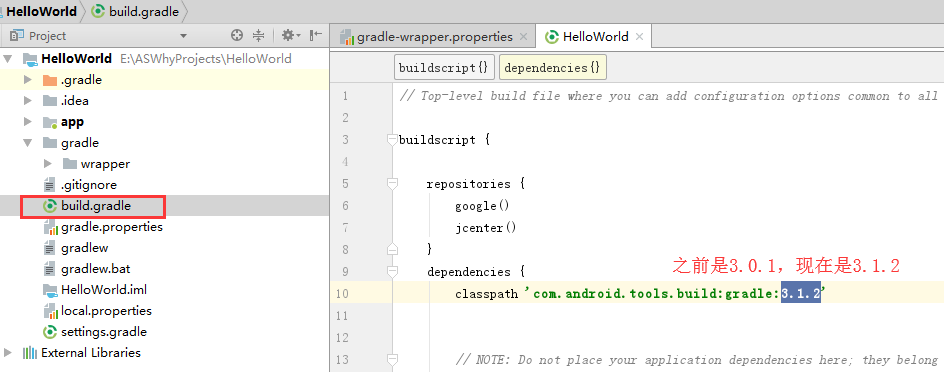944x372 pixels.
Task: Click the hide Project panel icon
Action: pos(315,36)
